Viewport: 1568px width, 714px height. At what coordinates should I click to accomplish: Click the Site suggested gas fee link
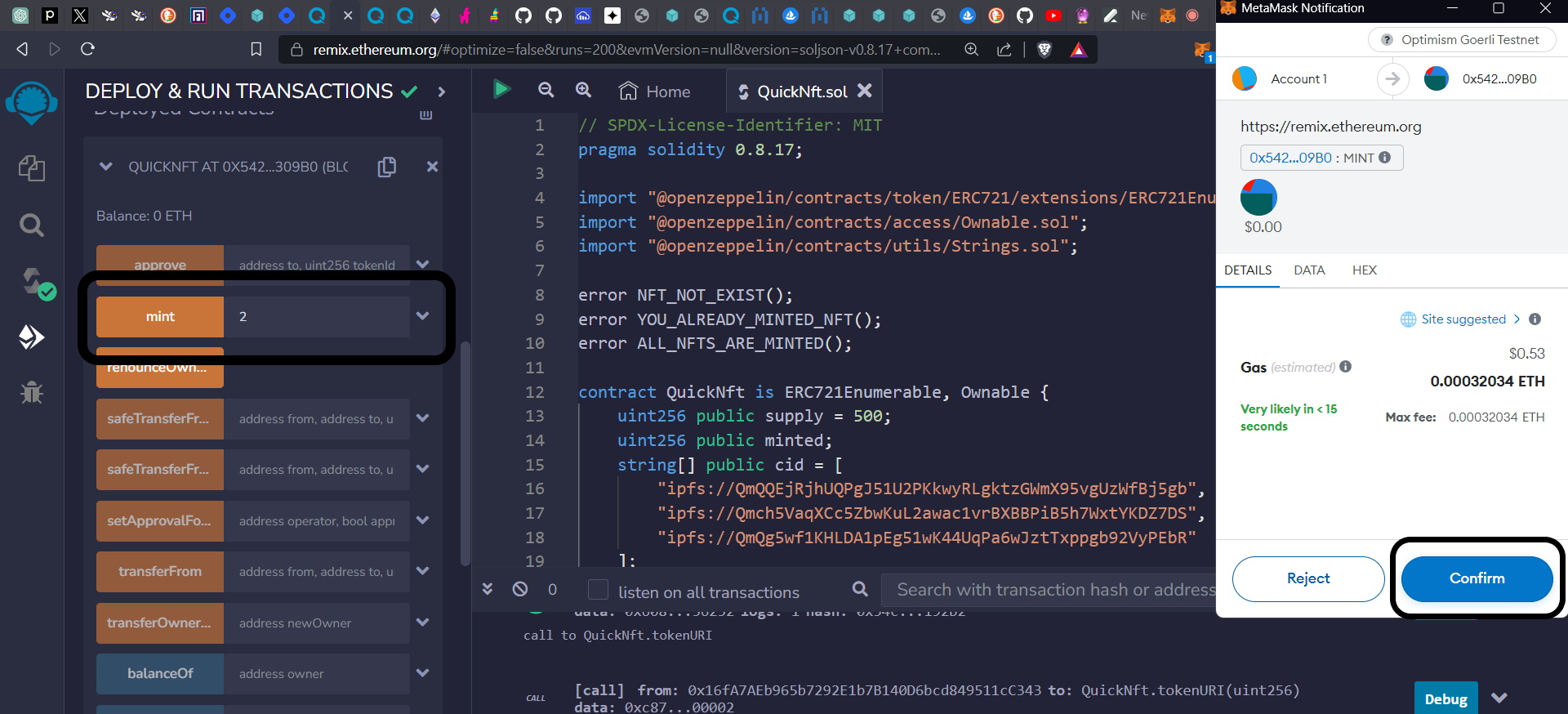click(1463, 319)
